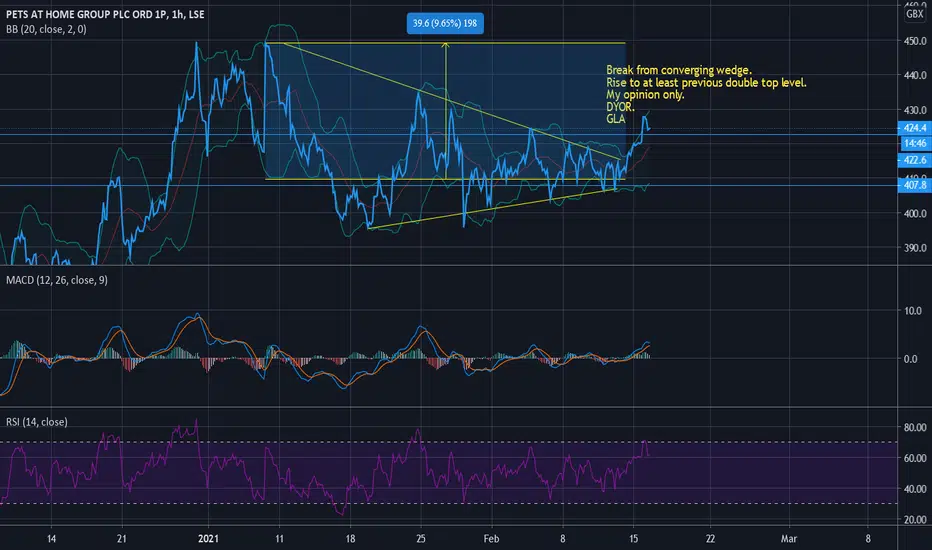
Task: Click the 'Break from converging wedge.' annotation text
Action: (679, 70)
